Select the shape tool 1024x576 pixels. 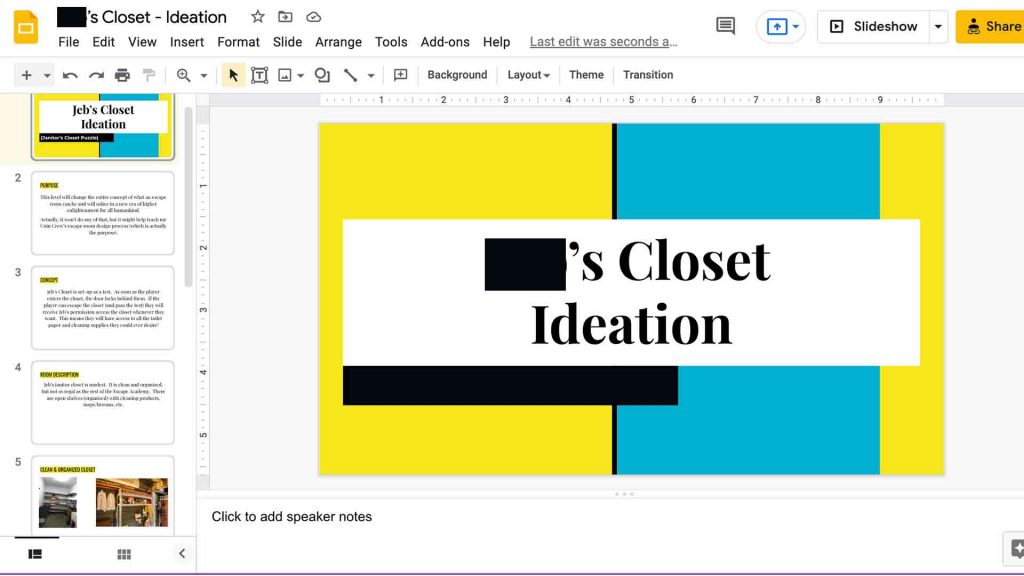click(x=319, y=74)
